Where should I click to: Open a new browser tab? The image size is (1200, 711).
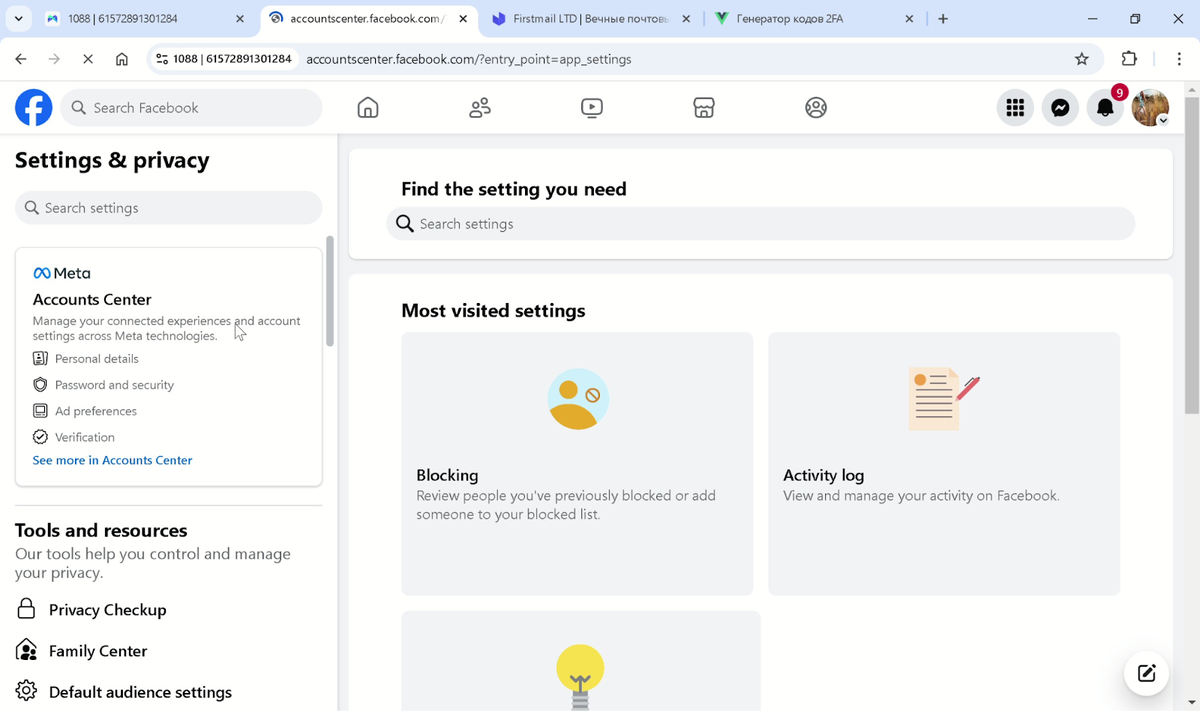pos(943,18)
